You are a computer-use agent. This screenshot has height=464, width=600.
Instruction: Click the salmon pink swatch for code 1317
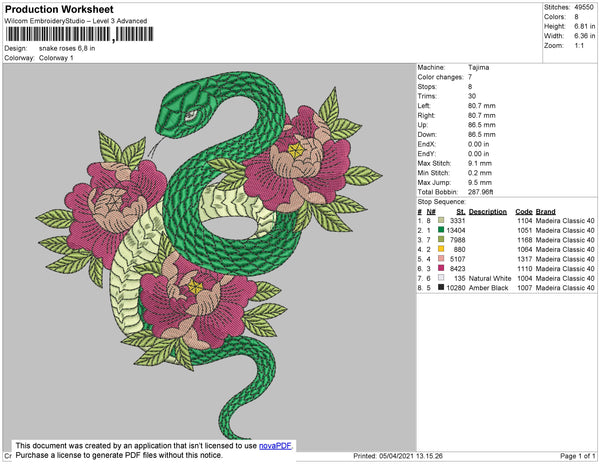tap(441, 259)
